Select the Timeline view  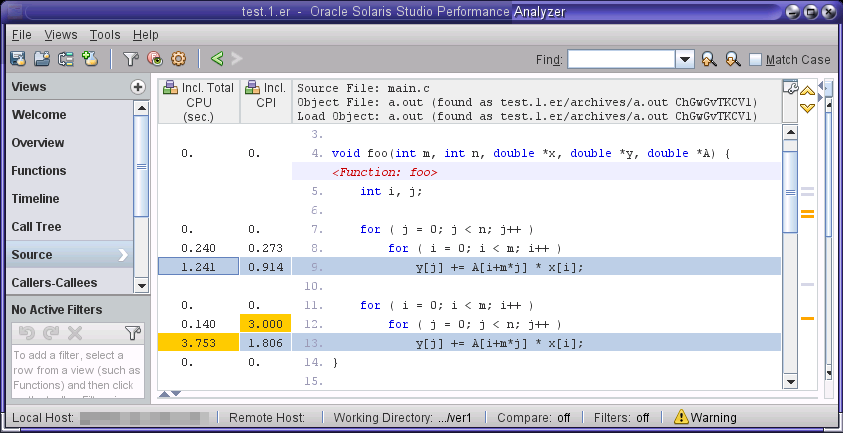click(x=69, y=198)
